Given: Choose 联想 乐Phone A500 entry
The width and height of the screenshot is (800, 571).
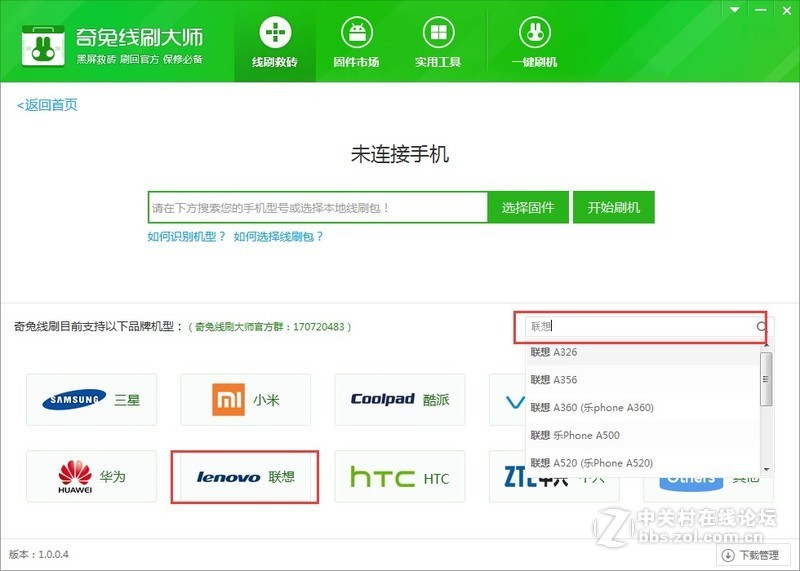Looking at the screenshot, I should (642, 435).
